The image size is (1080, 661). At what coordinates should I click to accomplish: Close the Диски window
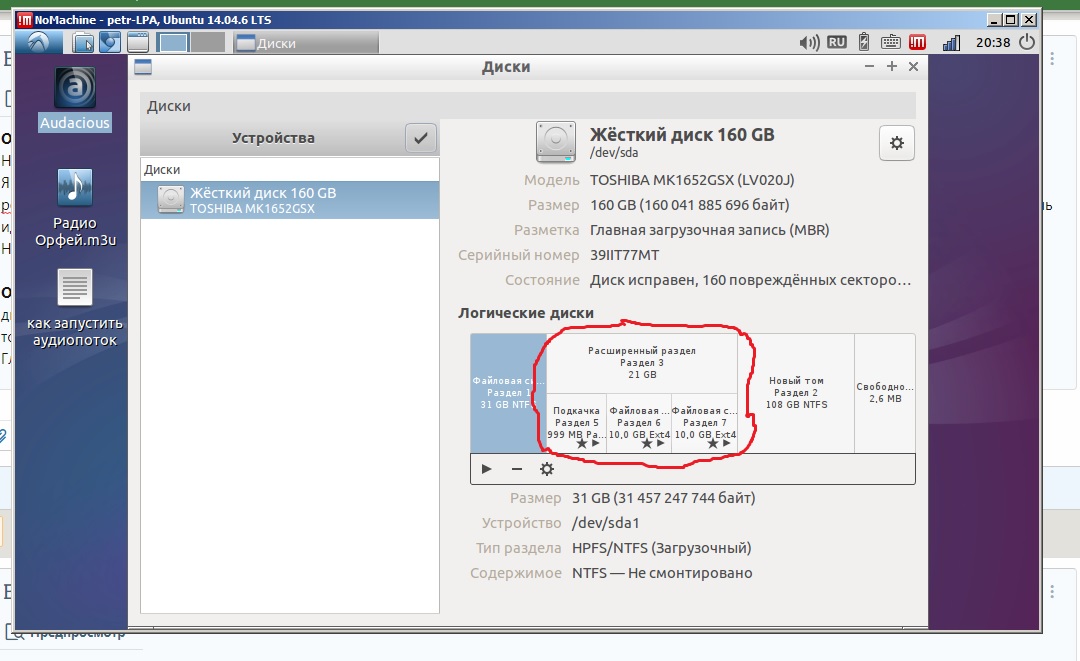[x=913, y=66]
